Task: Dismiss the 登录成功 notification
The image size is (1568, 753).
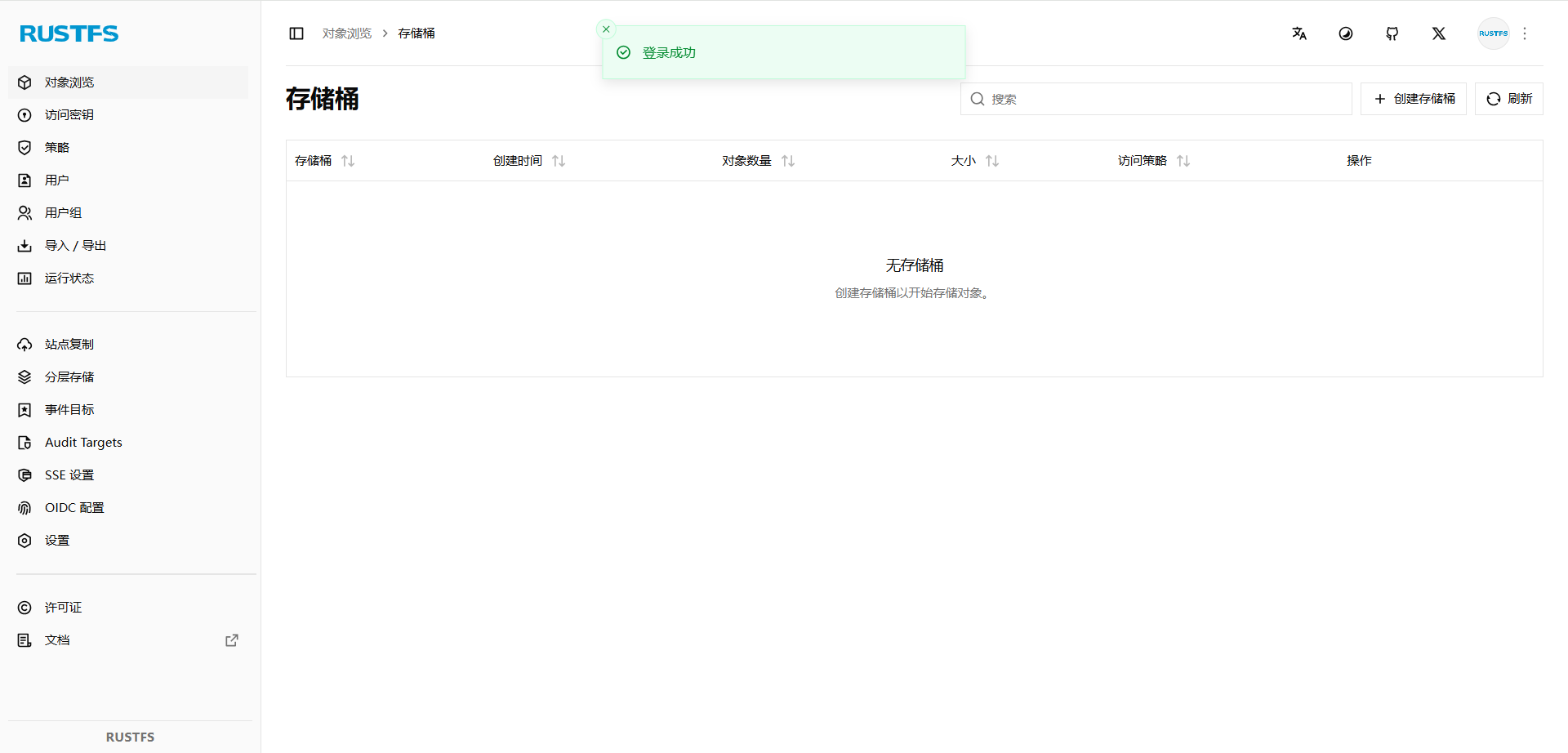Action: pos(606,29)
